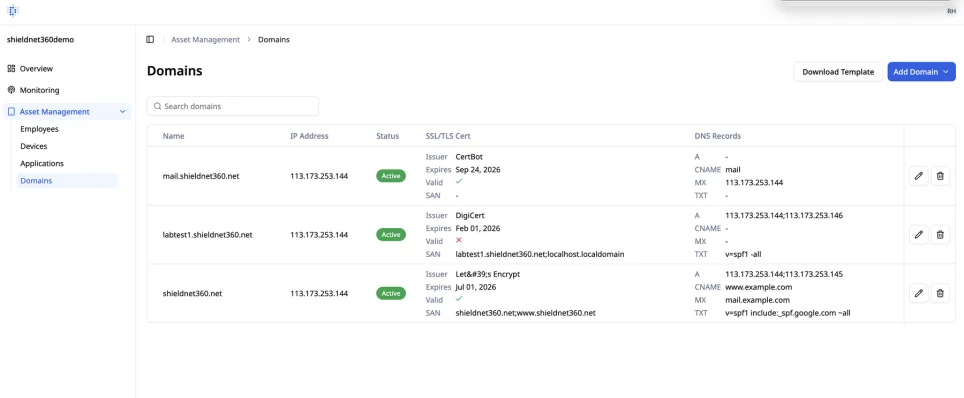This screenshot has width=964, height=398.
Task: Click CNAME value www.example.com
Action: [759, 287]
